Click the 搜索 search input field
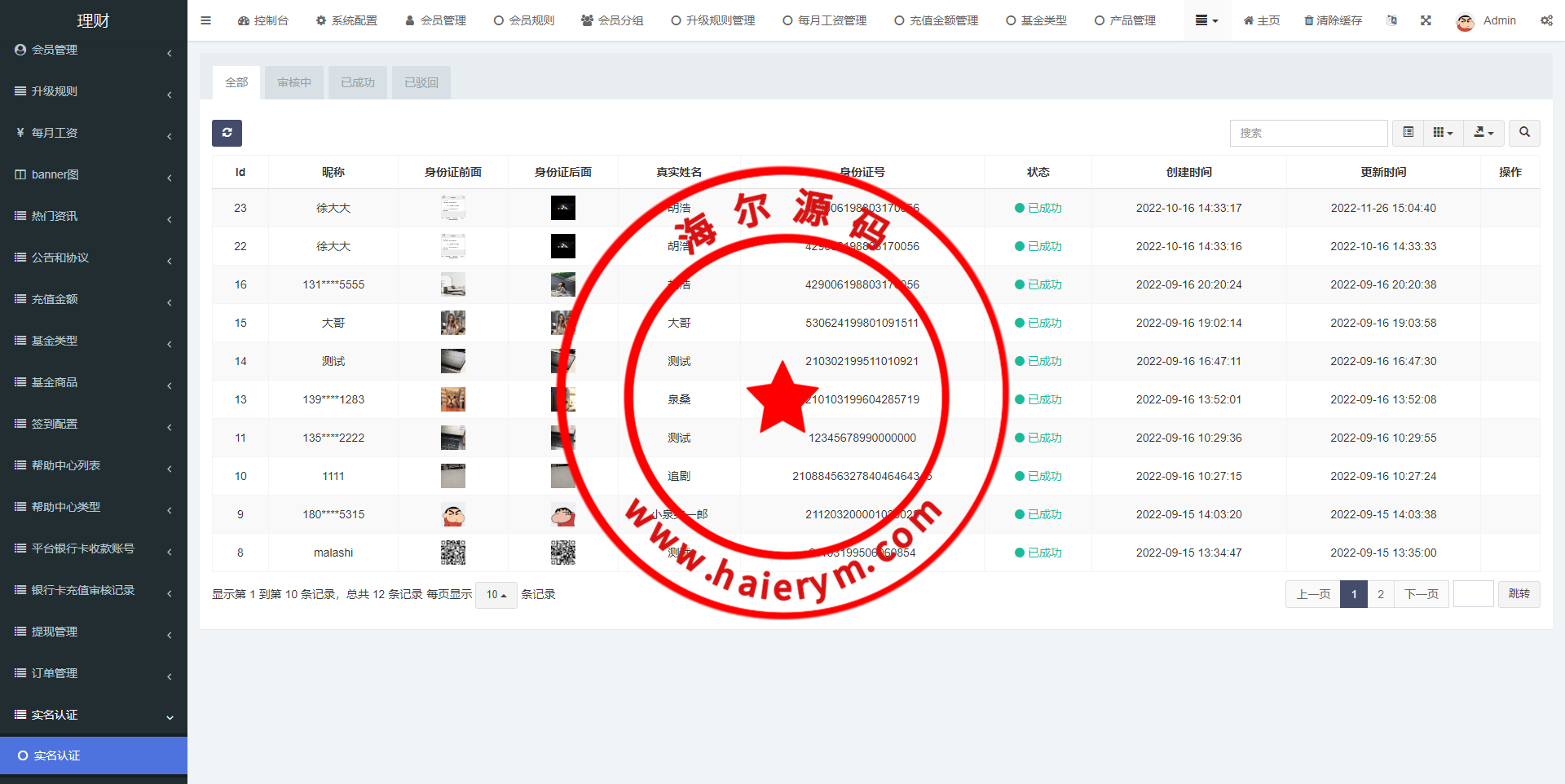Image resolution: width=1565 pixels, height=784 pixels. pyautogui.click(x=1308, y=133)
